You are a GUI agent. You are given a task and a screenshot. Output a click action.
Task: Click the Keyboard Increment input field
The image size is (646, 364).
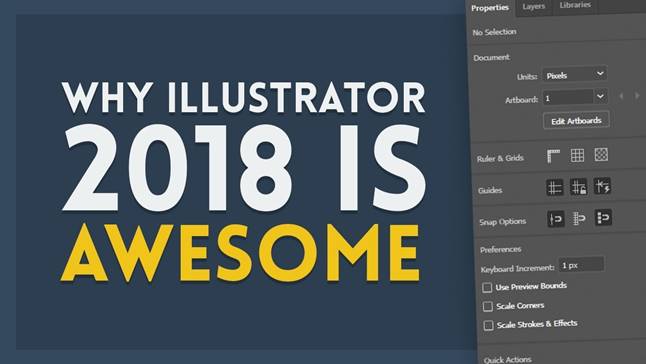(581, 265)
